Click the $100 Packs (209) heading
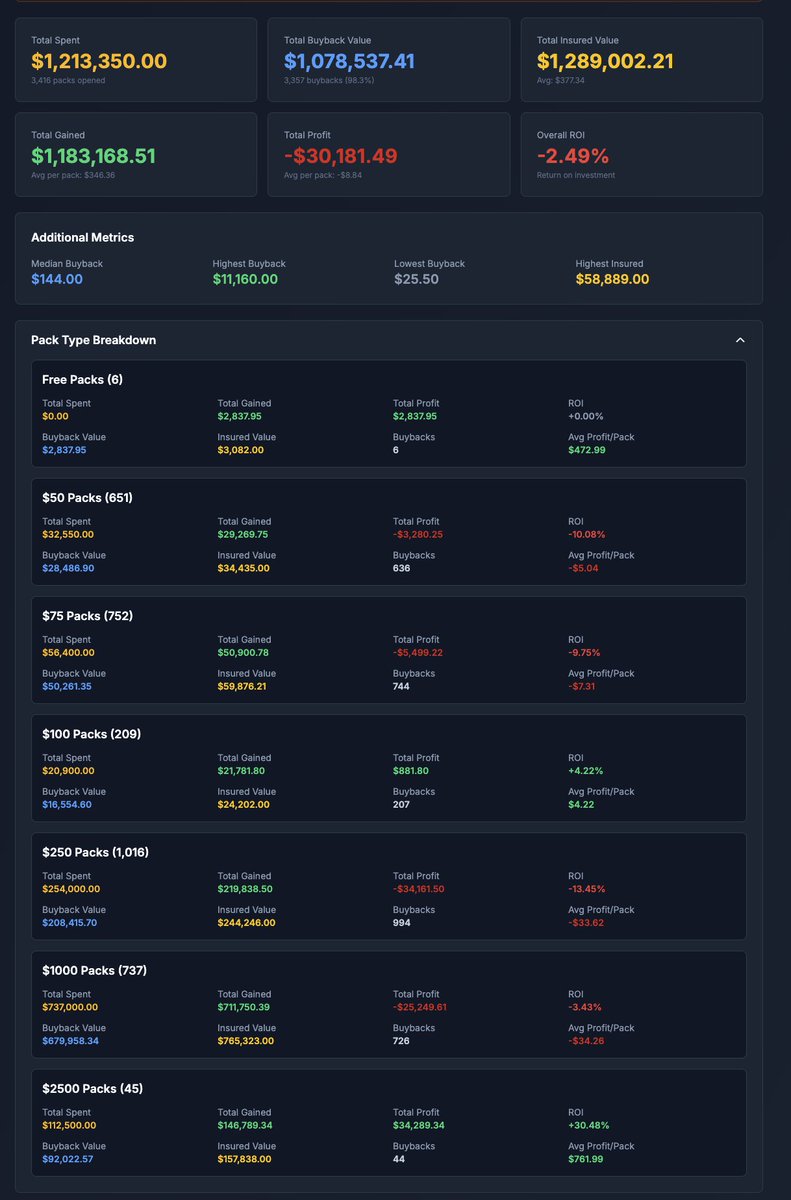 tap(91, 734)
